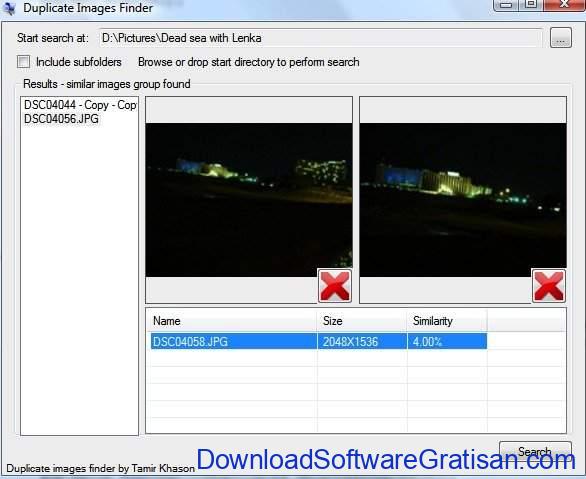The width and height of the screenshot is (586, 479).
Task: Open folder browser with the ellipsis button
Action: click(x=561, y=38)
